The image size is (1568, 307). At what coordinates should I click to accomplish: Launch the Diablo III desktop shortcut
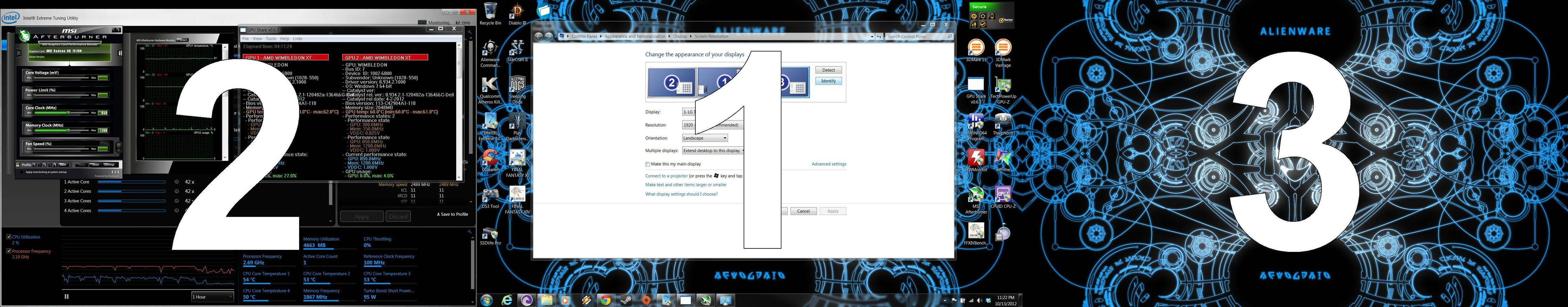point(517,14)
